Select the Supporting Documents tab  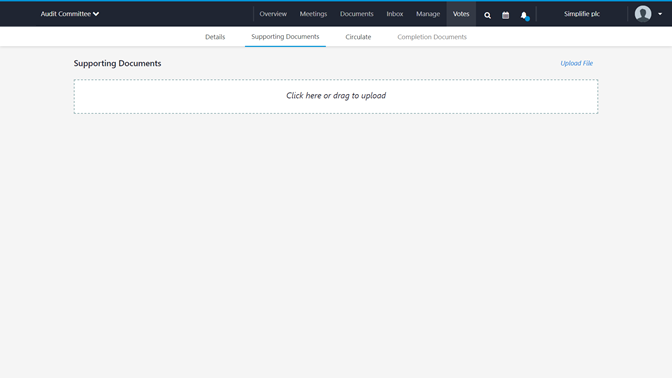[x=285, y=37]
